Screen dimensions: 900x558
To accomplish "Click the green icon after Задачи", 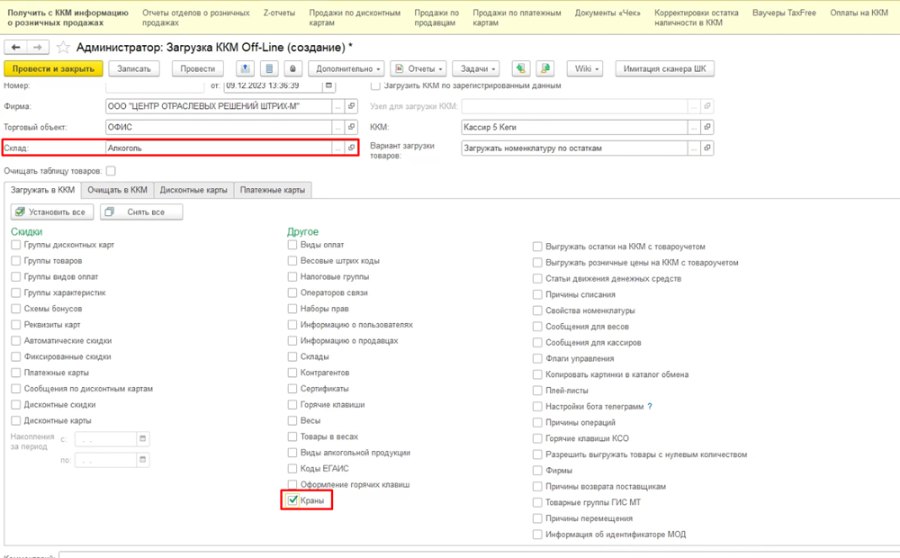I will tap(521, 68).
